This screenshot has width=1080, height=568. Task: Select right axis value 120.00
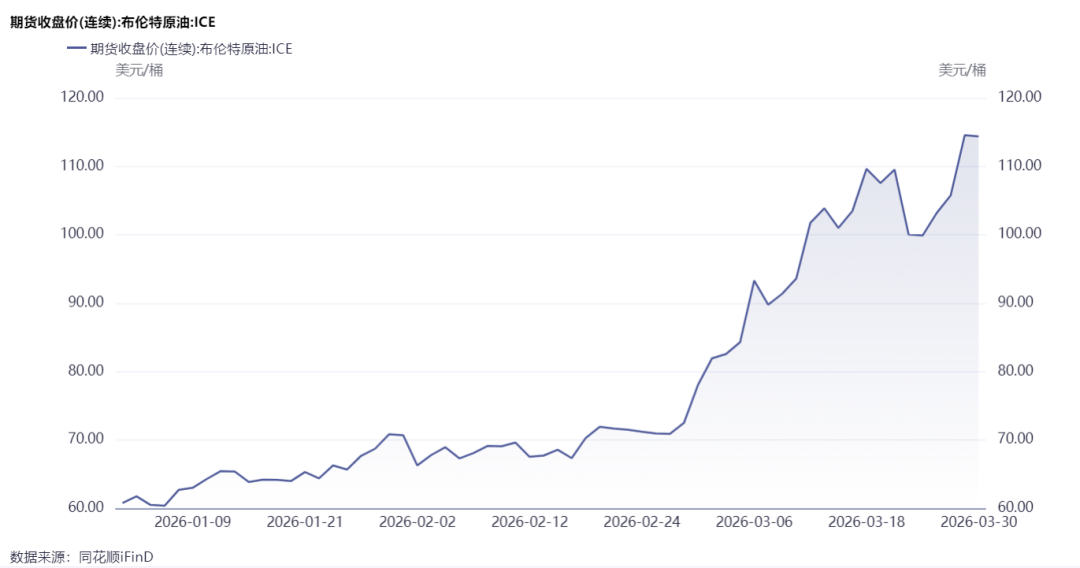1019,97
